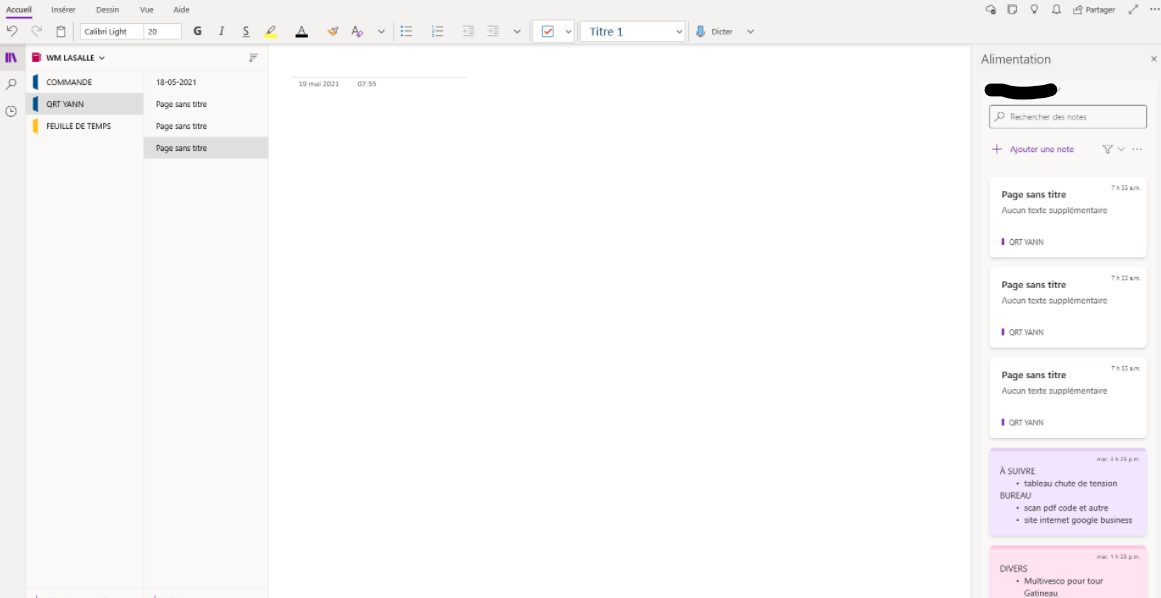
Task: Open the notifications bell
Action: click(x=1056, y=10)
